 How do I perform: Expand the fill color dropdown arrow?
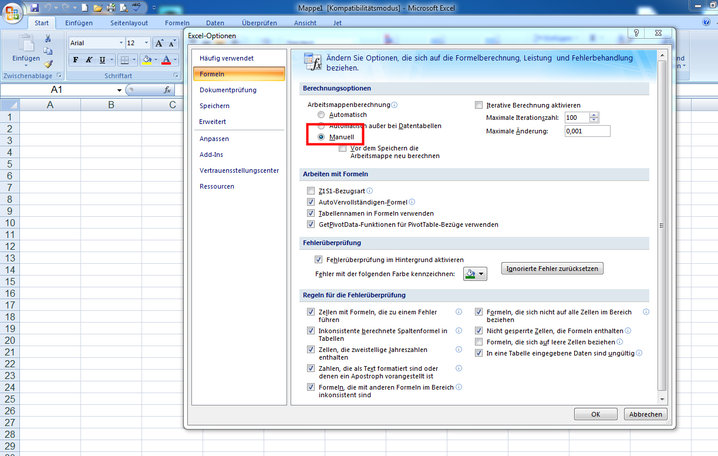[x=156, y=60]
